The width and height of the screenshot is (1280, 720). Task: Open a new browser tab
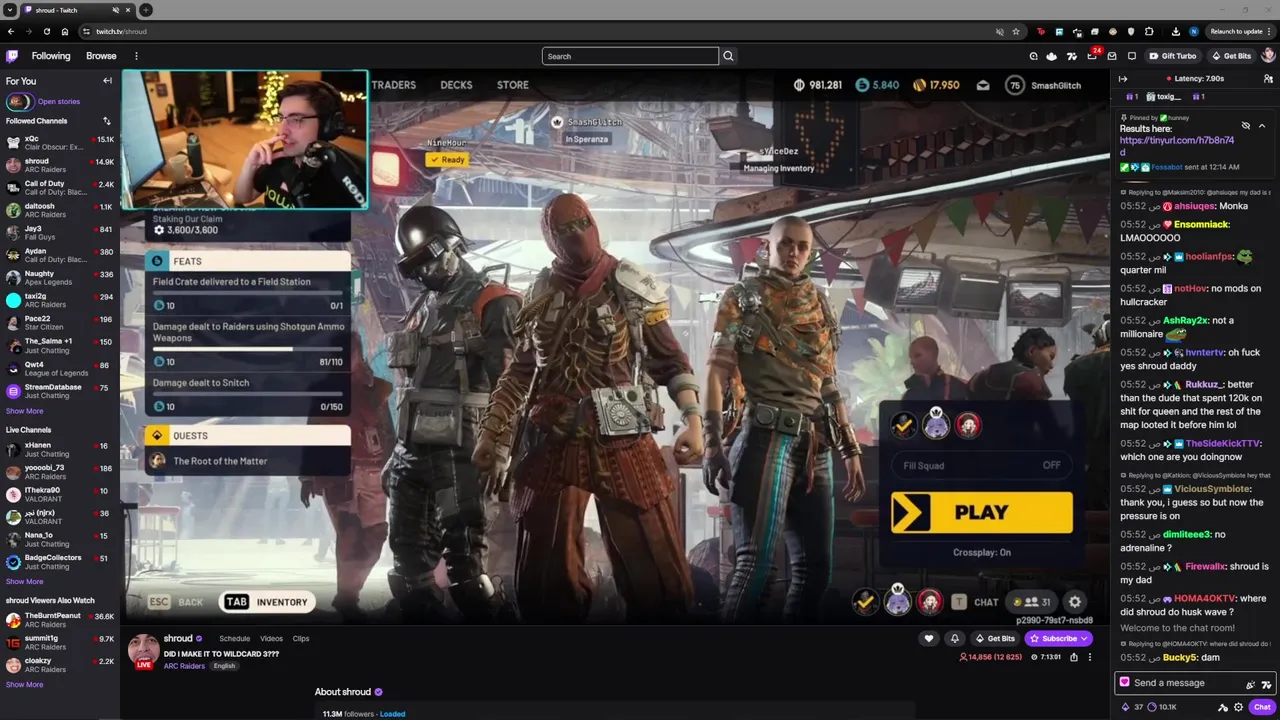(145, 10)
